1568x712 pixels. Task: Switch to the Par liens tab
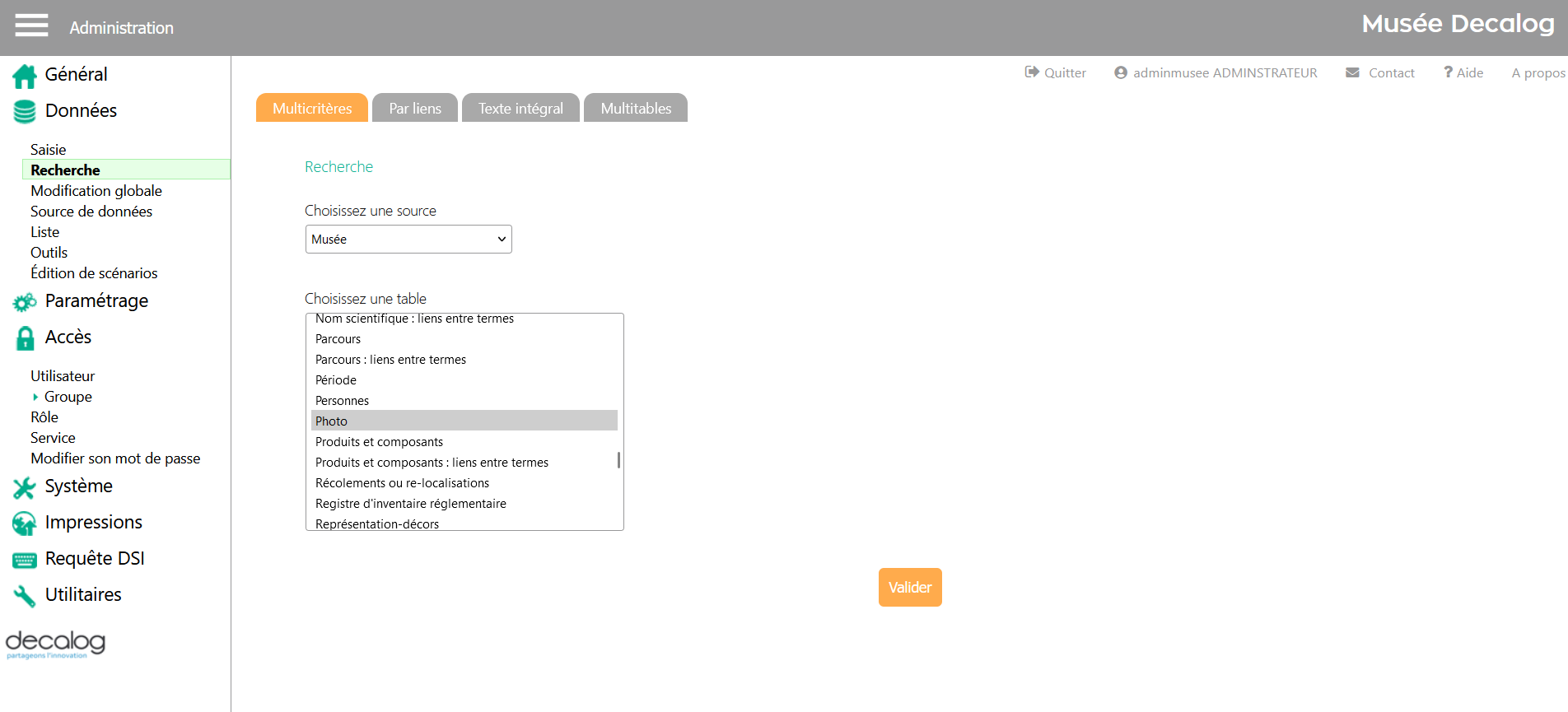pos(415,109)
